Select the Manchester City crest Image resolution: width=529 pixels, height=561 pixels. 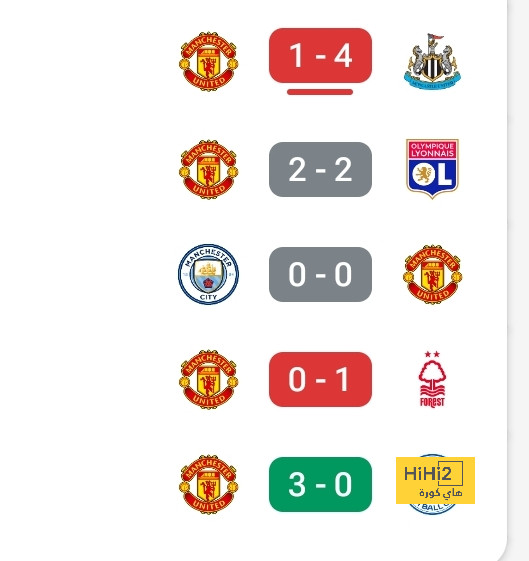(209, 274)
